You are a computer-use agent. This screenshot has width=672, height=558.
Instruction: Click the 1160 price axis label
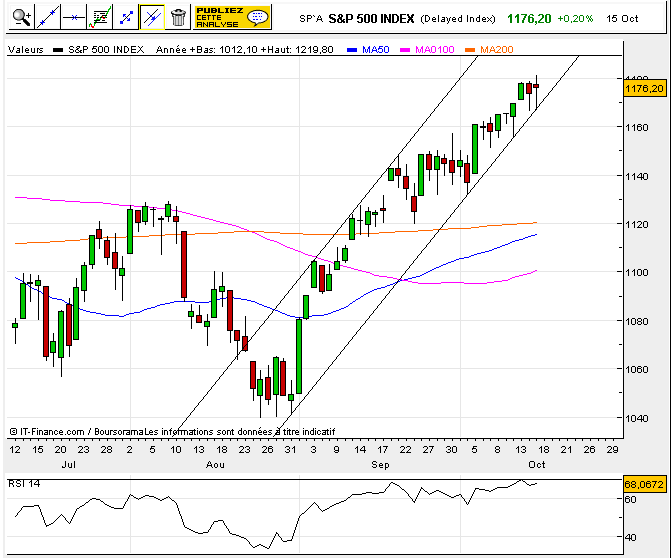(x=638, y=127)
